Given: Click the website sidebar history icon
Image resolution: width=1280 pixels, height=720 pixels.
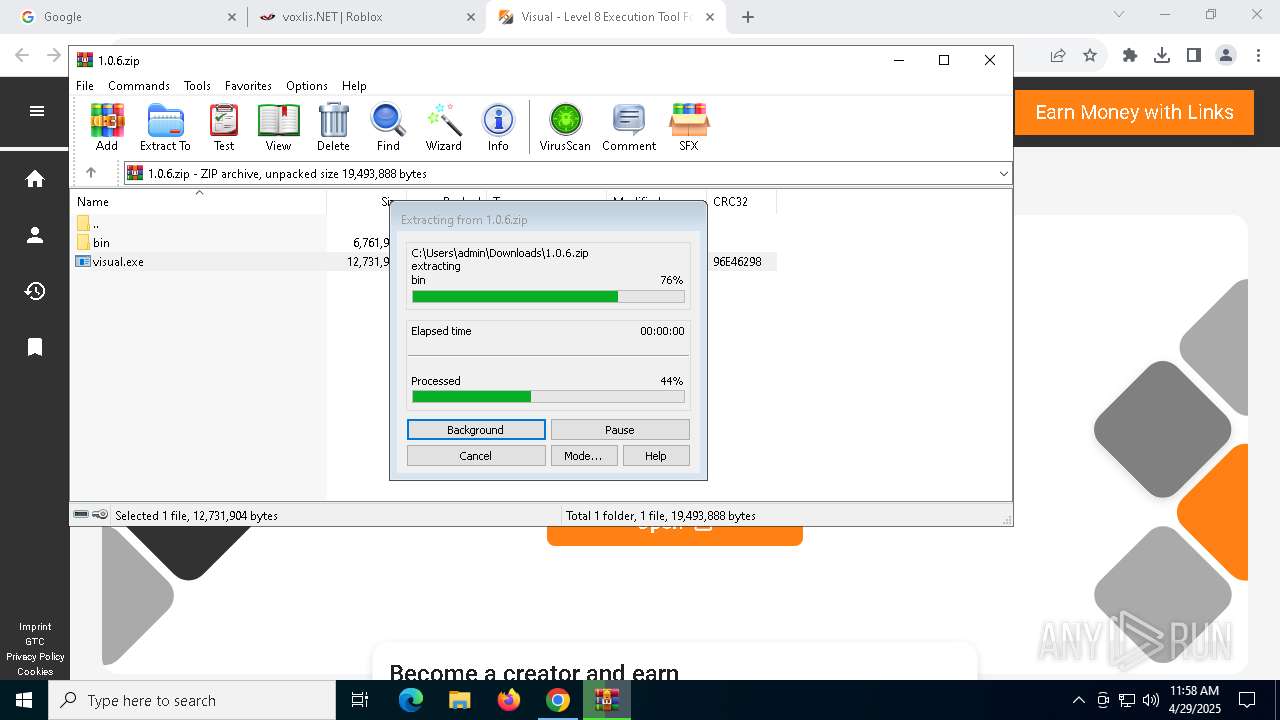Looking at the screenshot, I should click(x=35, y=291).
